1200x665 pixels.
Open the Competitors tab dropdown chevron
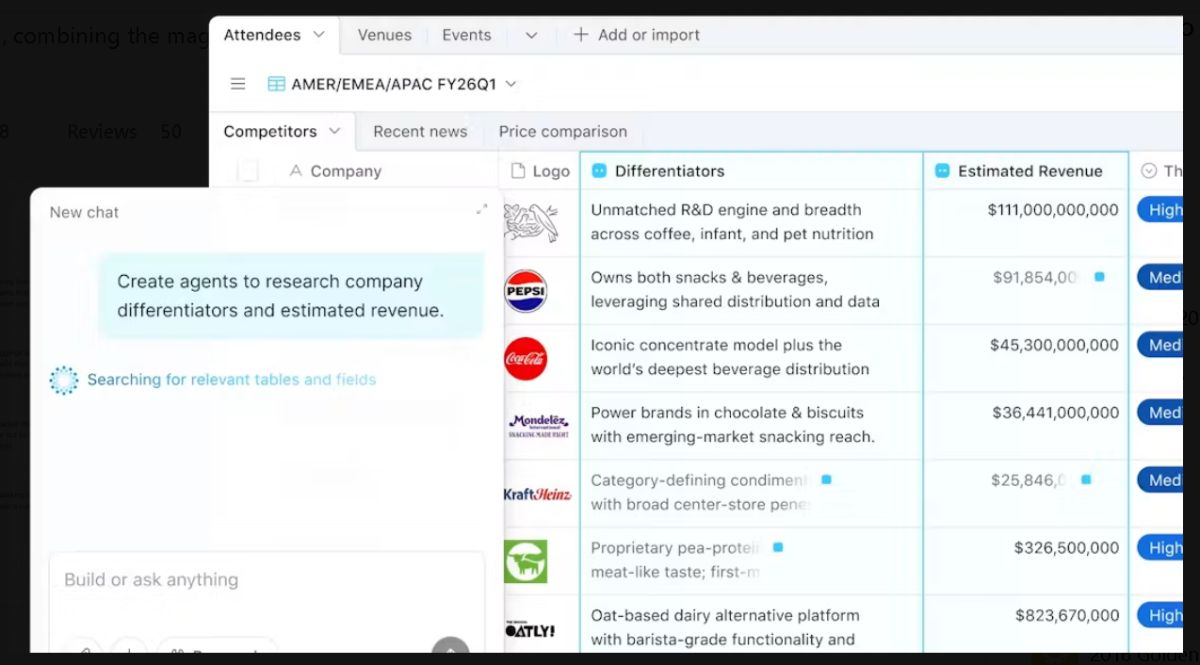[335, 131]
